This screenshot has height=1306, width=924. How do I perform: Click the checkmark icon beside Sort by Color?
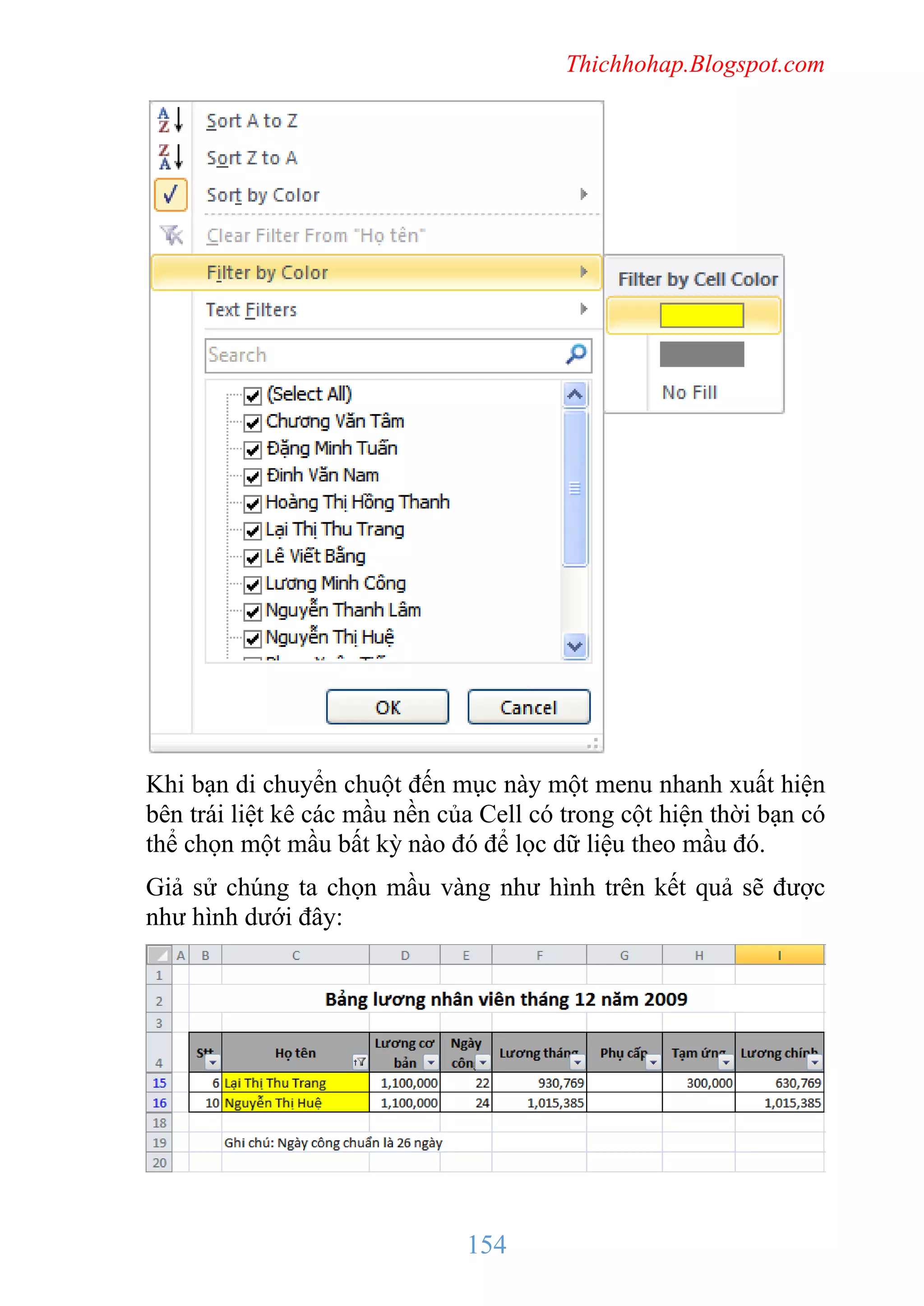171,194
